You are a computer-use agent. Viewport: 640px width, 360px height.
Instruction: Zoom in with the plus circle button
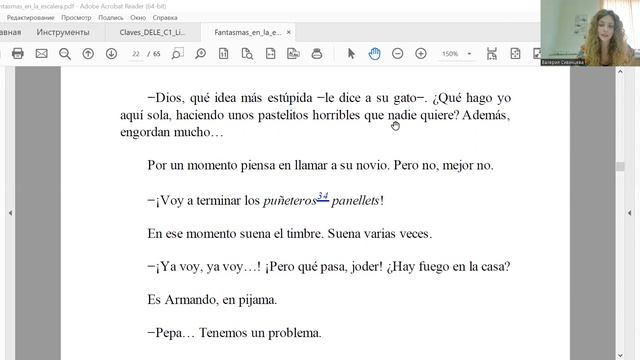[421, 53]
